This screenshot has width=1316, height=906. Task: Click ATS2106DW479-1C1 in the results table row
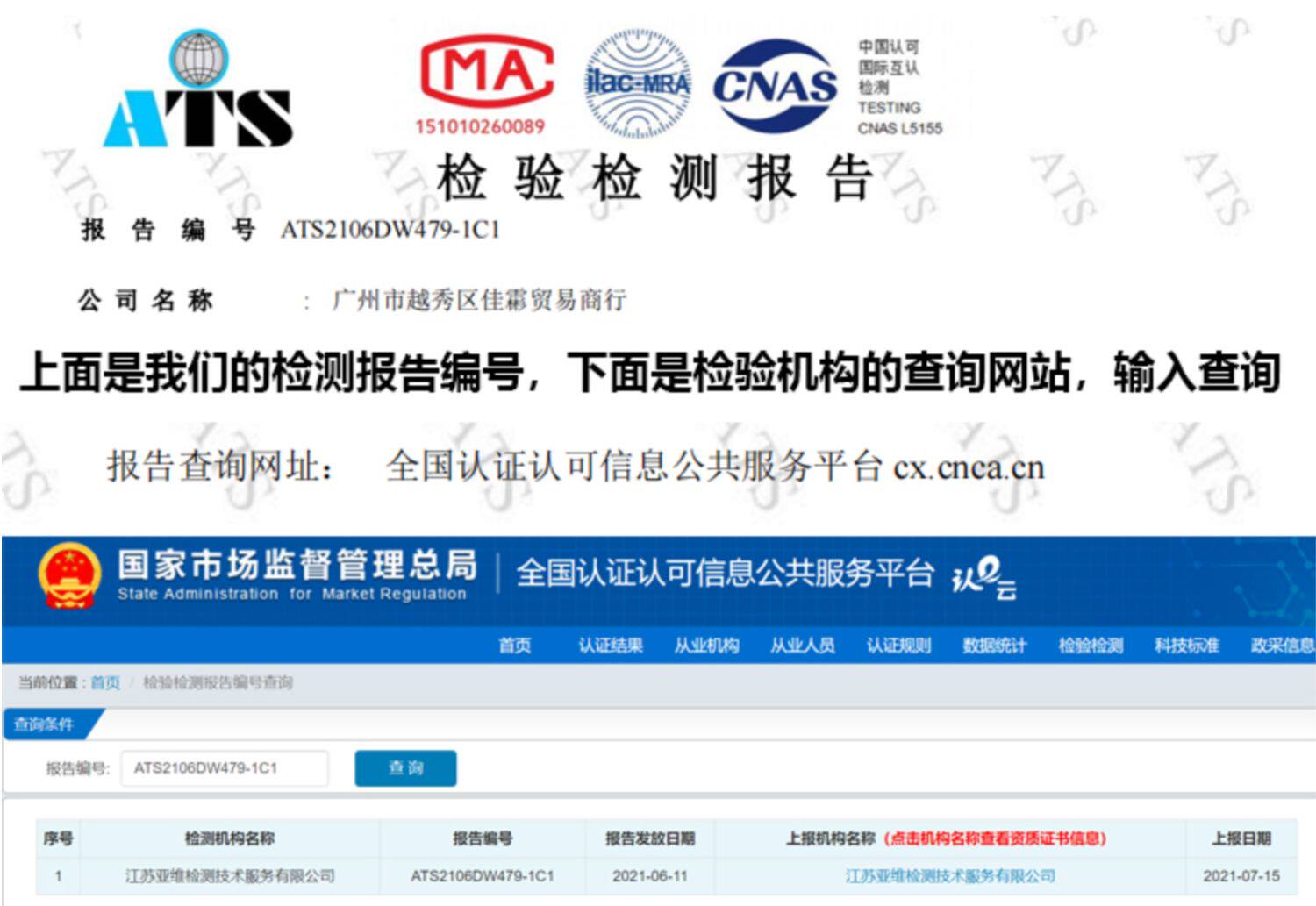[x=483, y=875]
